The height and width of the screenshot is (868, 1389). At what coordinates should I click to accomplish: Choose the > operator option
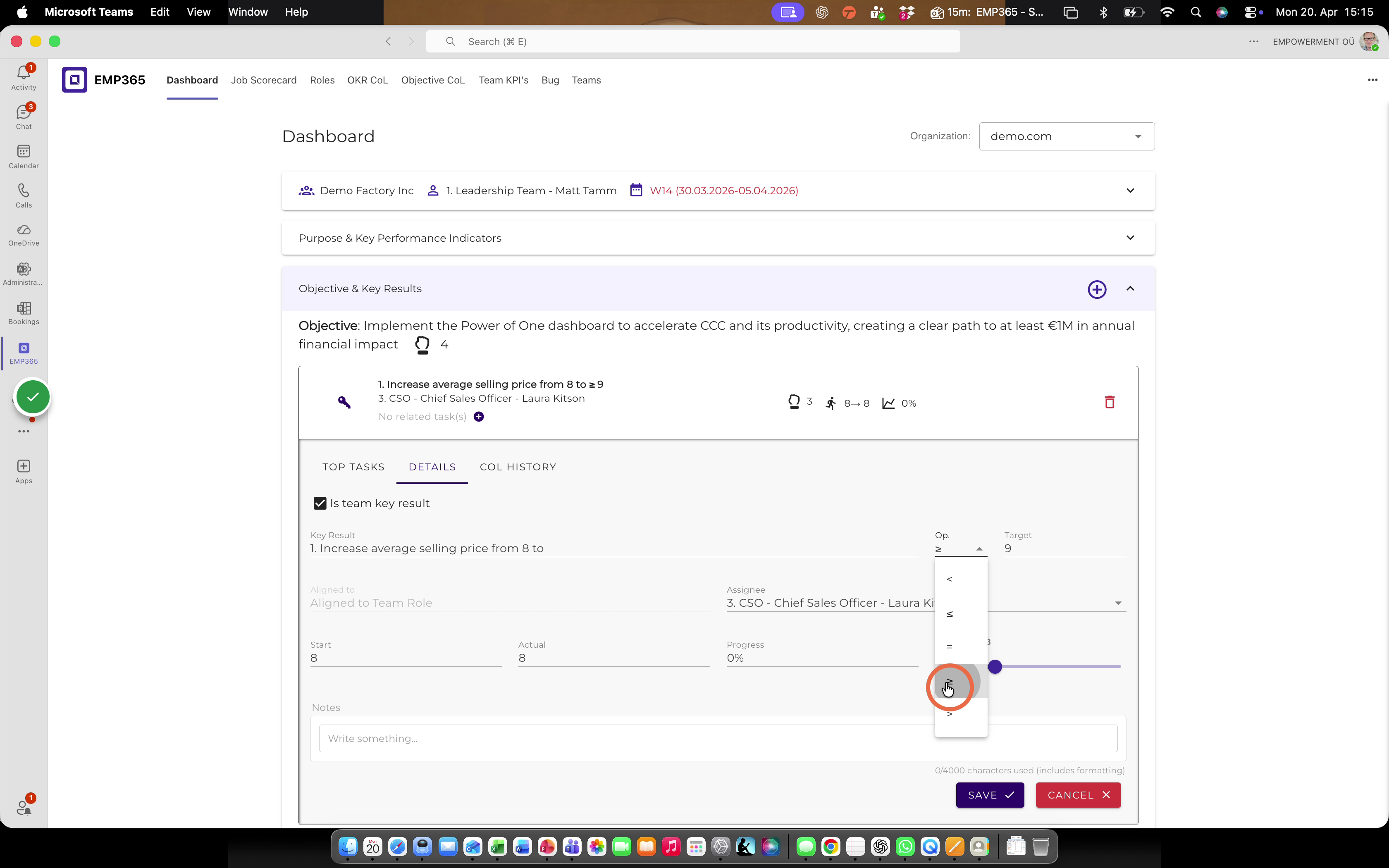[x=961, y=714]
